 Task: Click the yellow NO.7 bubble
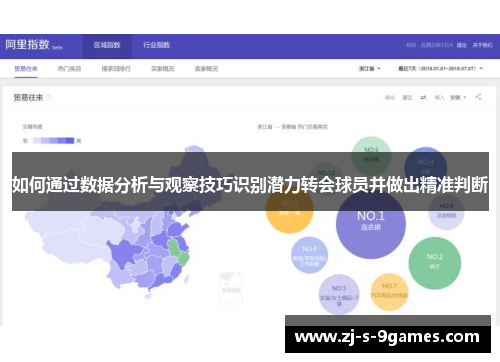[389, 292]
